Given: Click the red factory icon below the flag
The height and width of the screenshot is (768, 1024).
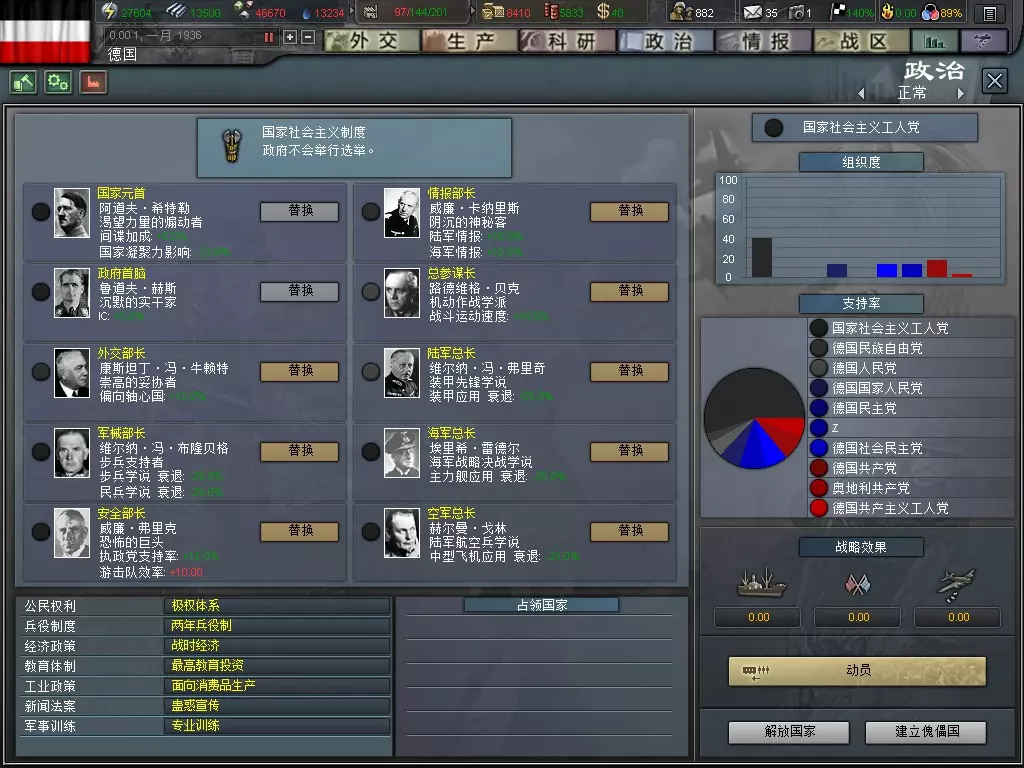Looking at the screenshot, I should click(93, 82).
